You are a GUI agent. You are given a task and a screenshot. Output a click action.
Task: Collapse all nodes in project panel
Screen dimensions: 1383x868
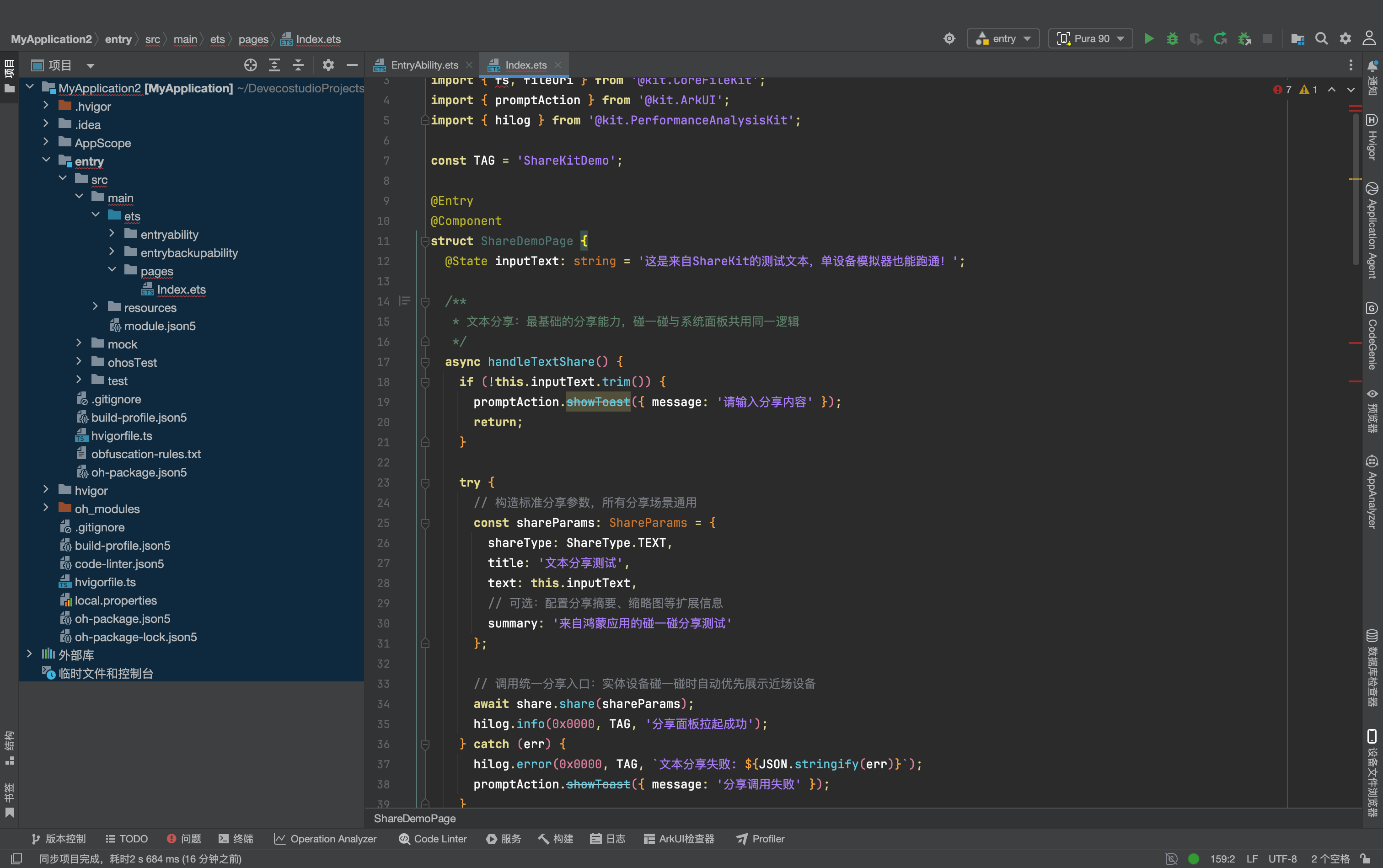298,65
